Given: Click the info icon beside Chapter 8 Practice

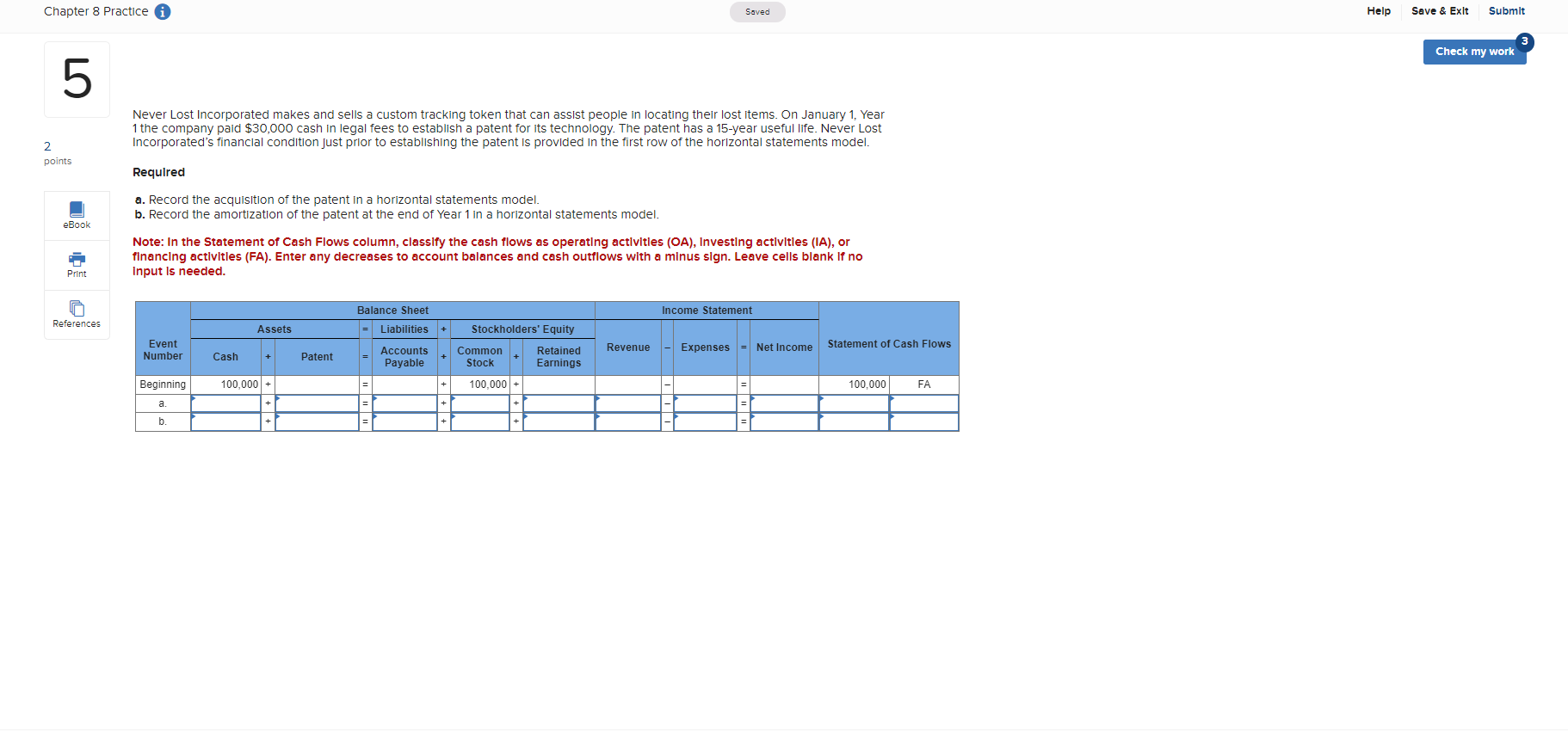Looking at the screenshot, I should click(163, 12).
